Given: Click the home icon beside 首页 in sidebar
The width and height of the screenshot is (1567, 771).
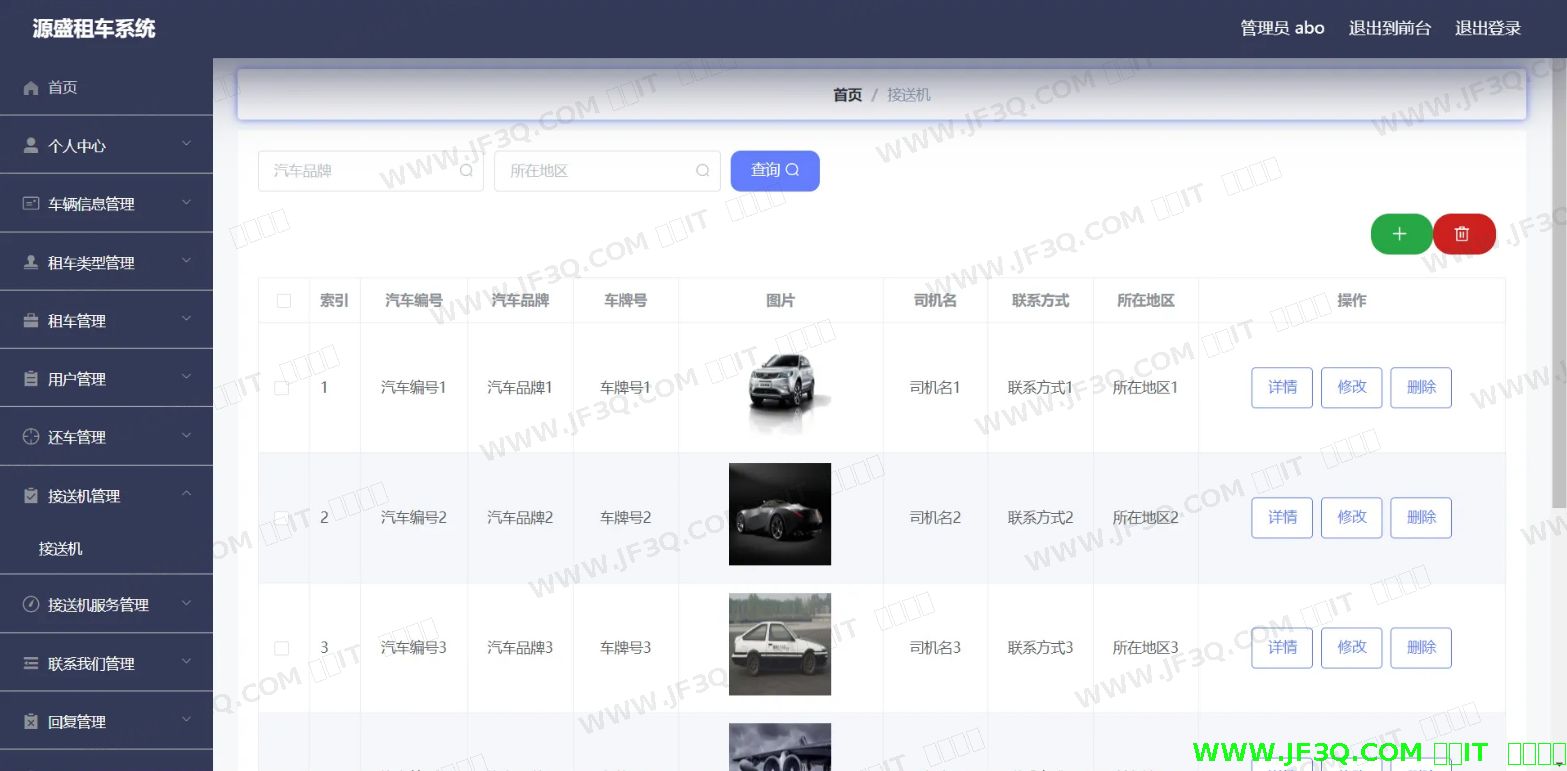Looking at the screenshot, I should coord(31,88).
